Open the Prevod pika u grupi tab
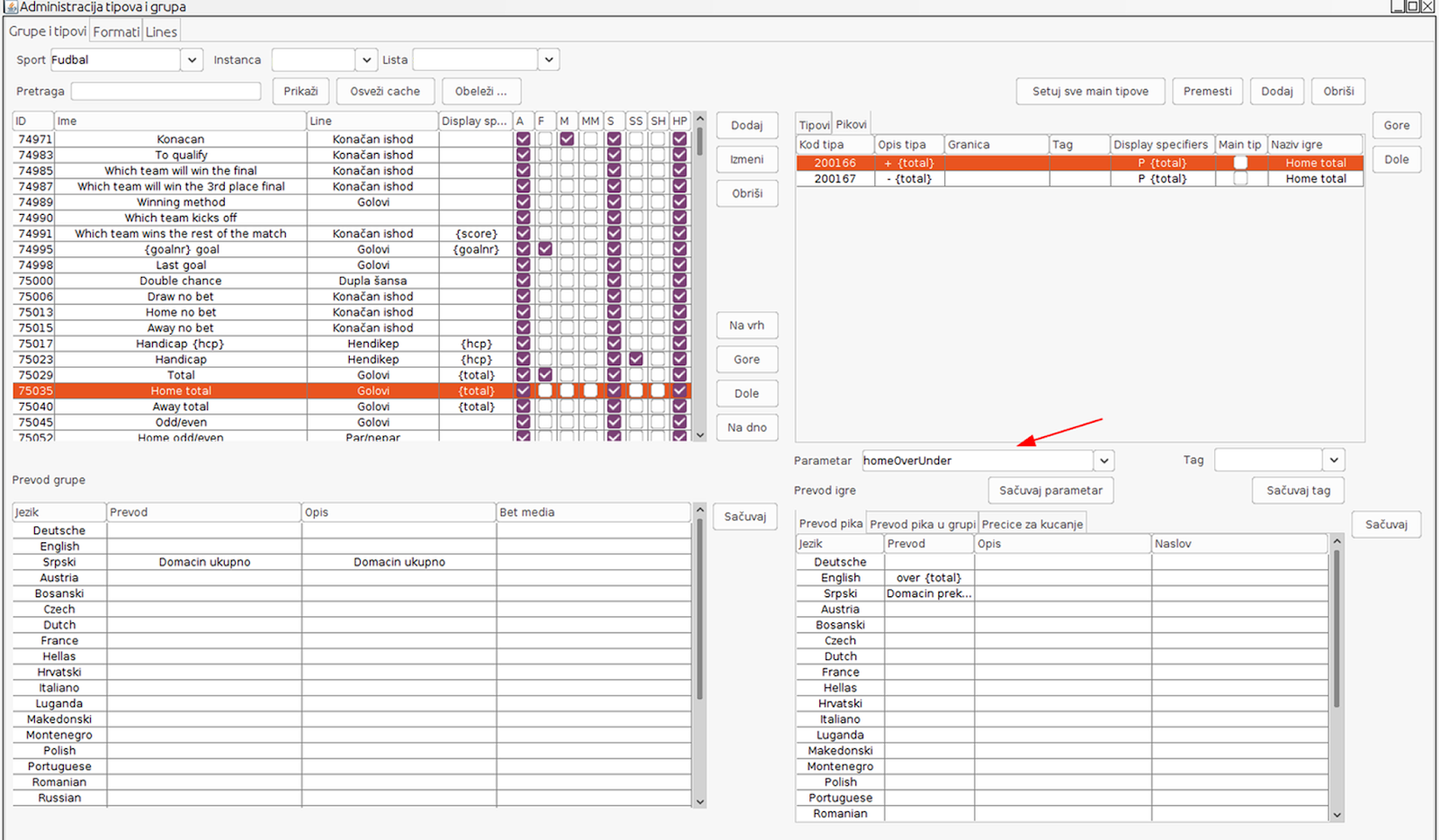The width and height of the screenshot is (1439, 840). [x=923, y=524]
